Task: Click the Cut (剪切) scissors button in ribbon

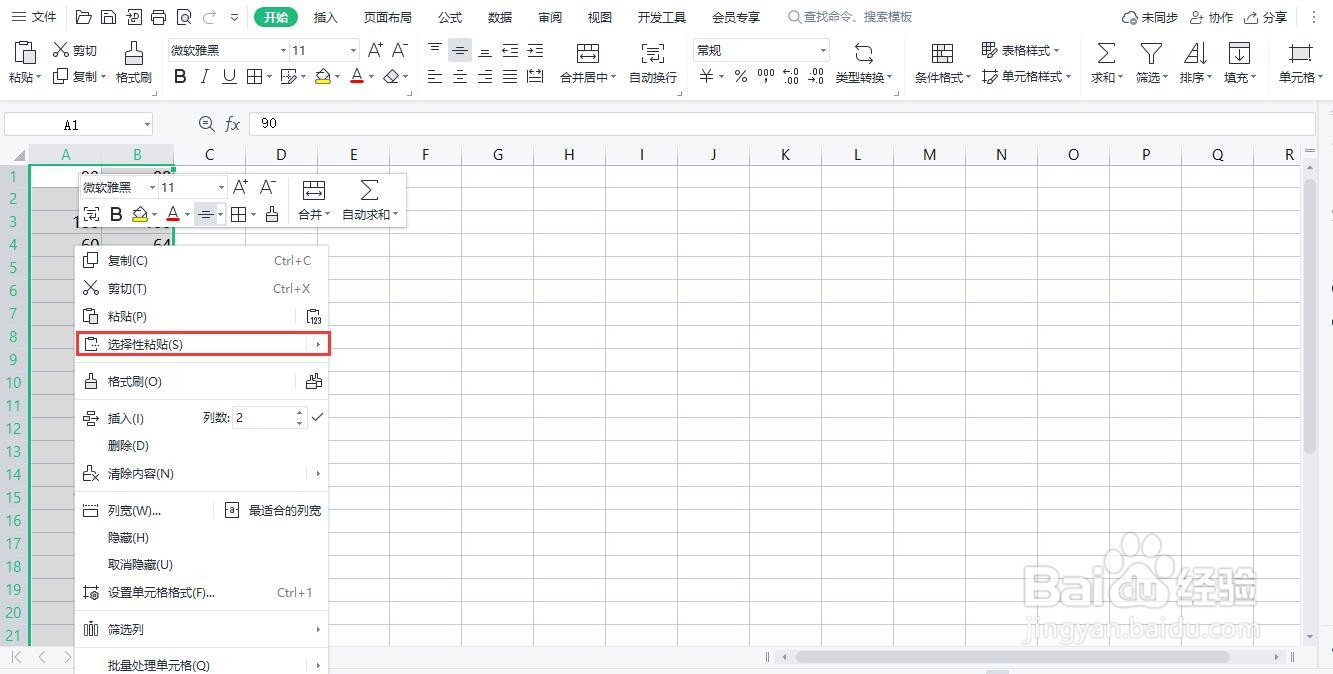Action: click(x=75, y=50)
